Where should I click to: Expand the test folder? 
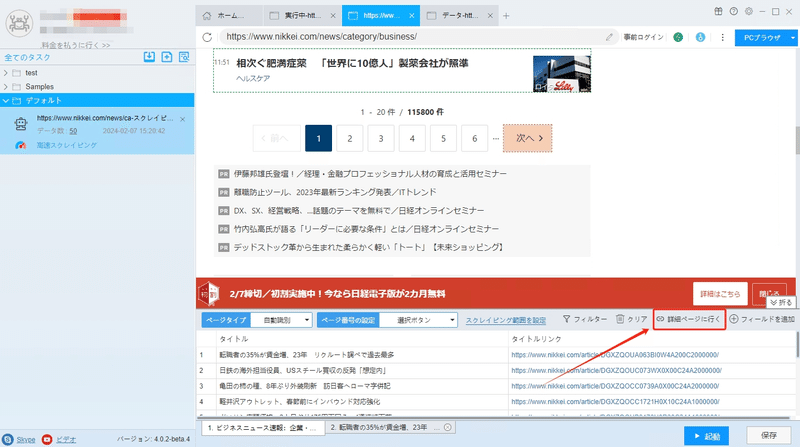pos(6,73)
